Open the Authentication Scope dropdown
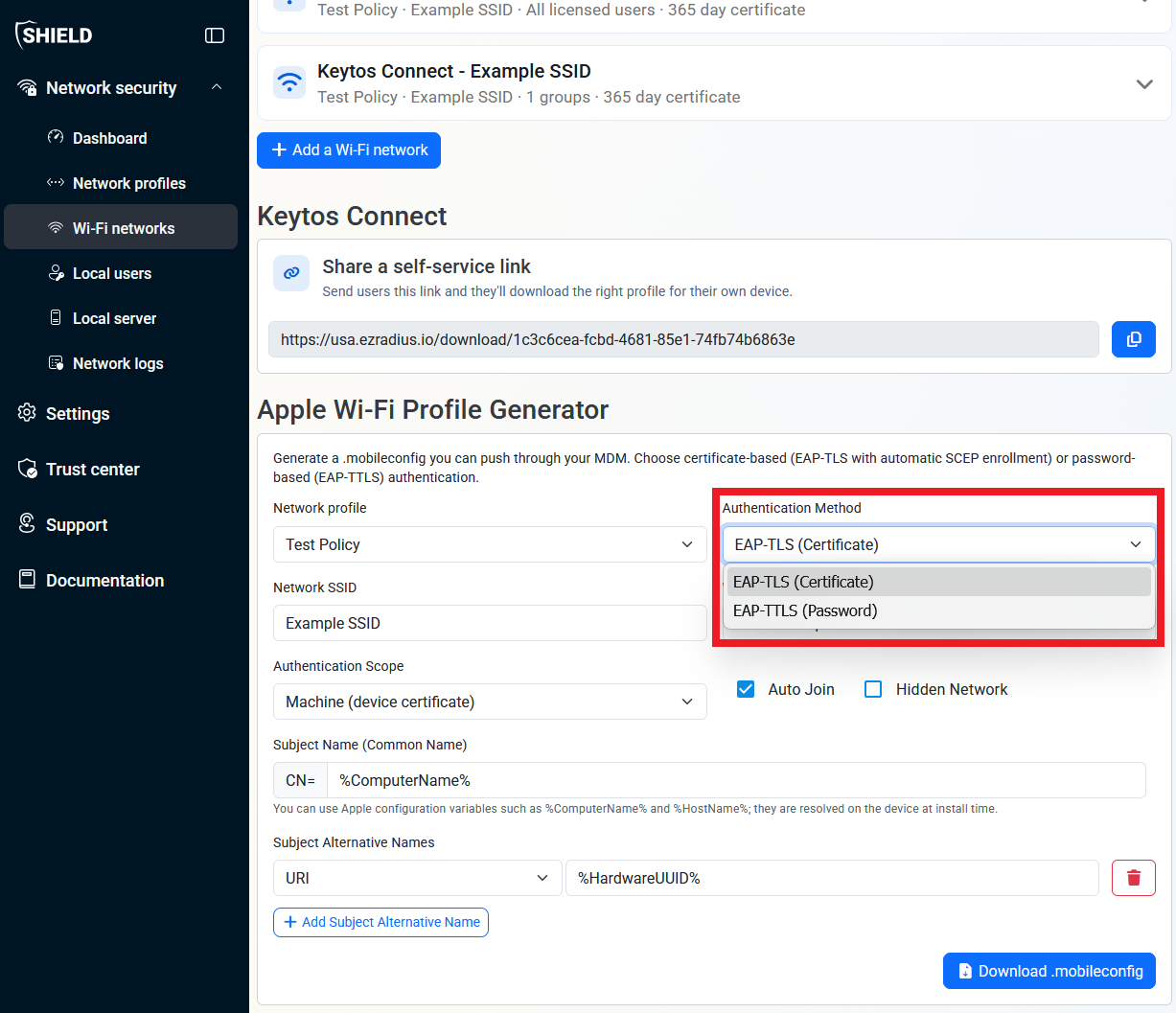This screenshot has width=1176, height=1013. pyautogui.click(x=490, y=702)
